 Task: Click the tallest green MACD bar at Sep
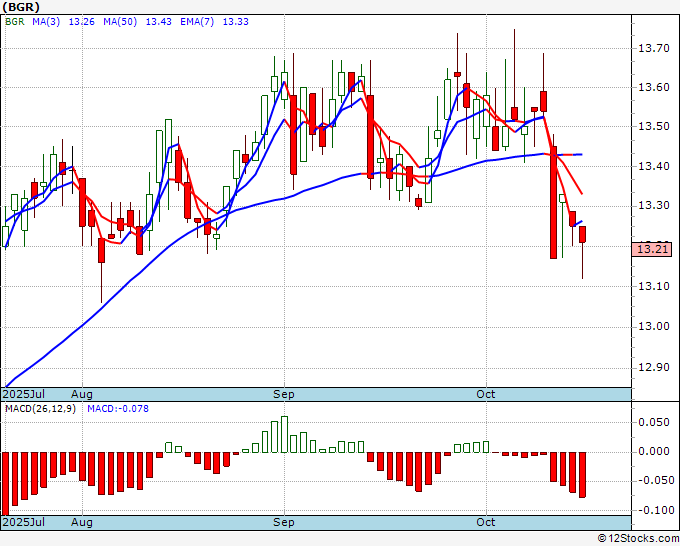[x=284, y=434]
